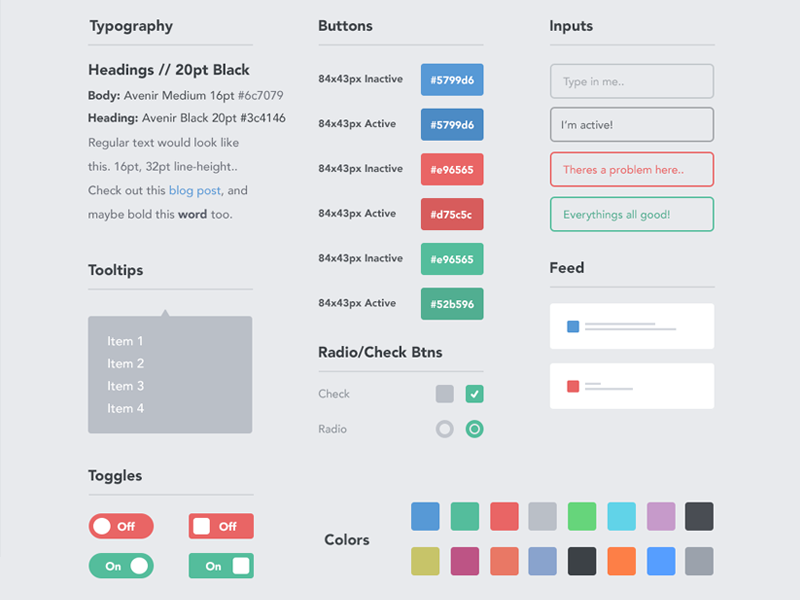Click the 'Type in me..' input field
Image resolution: width=800 pixels, height=600 pixels.
pos(632,81)
